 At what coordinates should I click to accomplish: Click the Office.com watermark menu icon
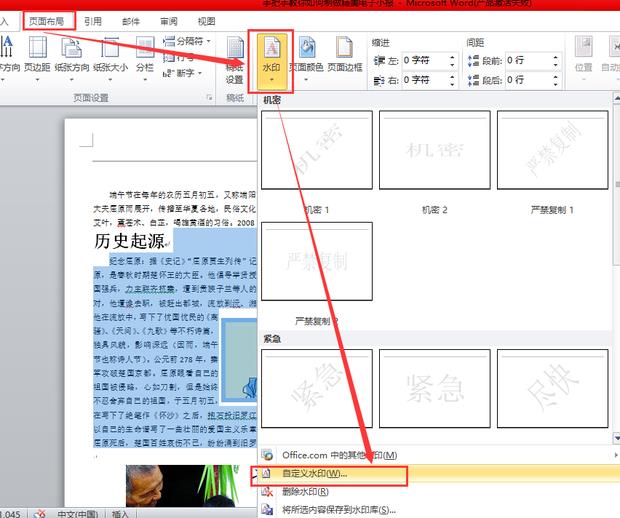click(x=268, y=455)
